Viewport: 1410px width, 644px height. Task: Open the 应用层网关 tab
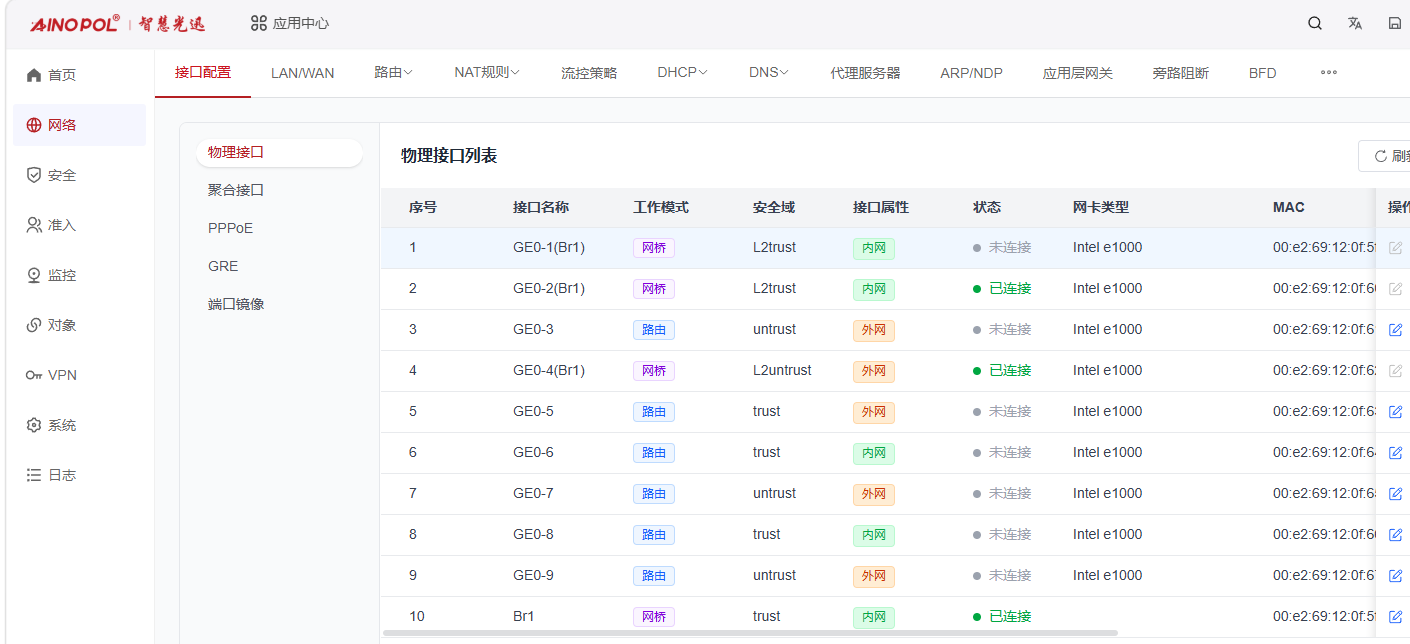click(x=1077, y=73)
